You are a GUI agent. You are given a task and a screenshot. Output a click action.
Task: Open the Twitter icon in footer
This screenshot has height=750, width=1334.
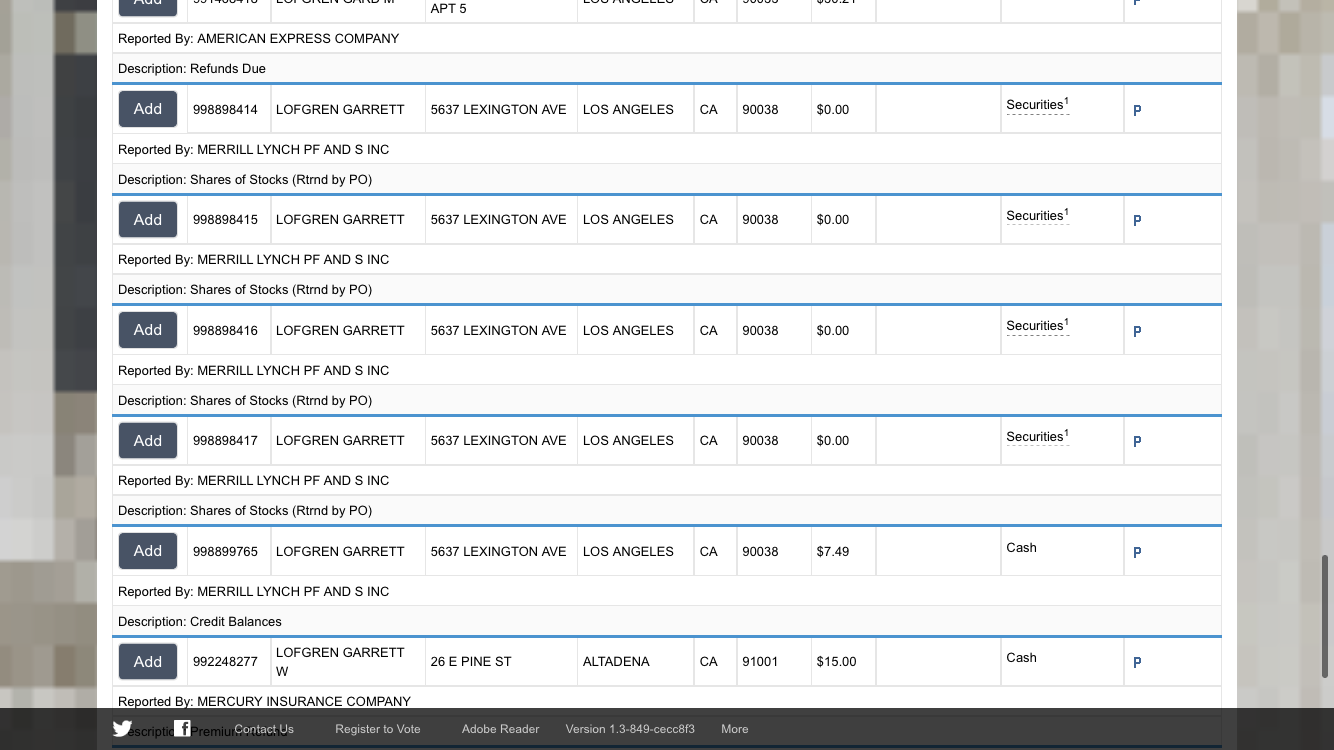[122, 729]
